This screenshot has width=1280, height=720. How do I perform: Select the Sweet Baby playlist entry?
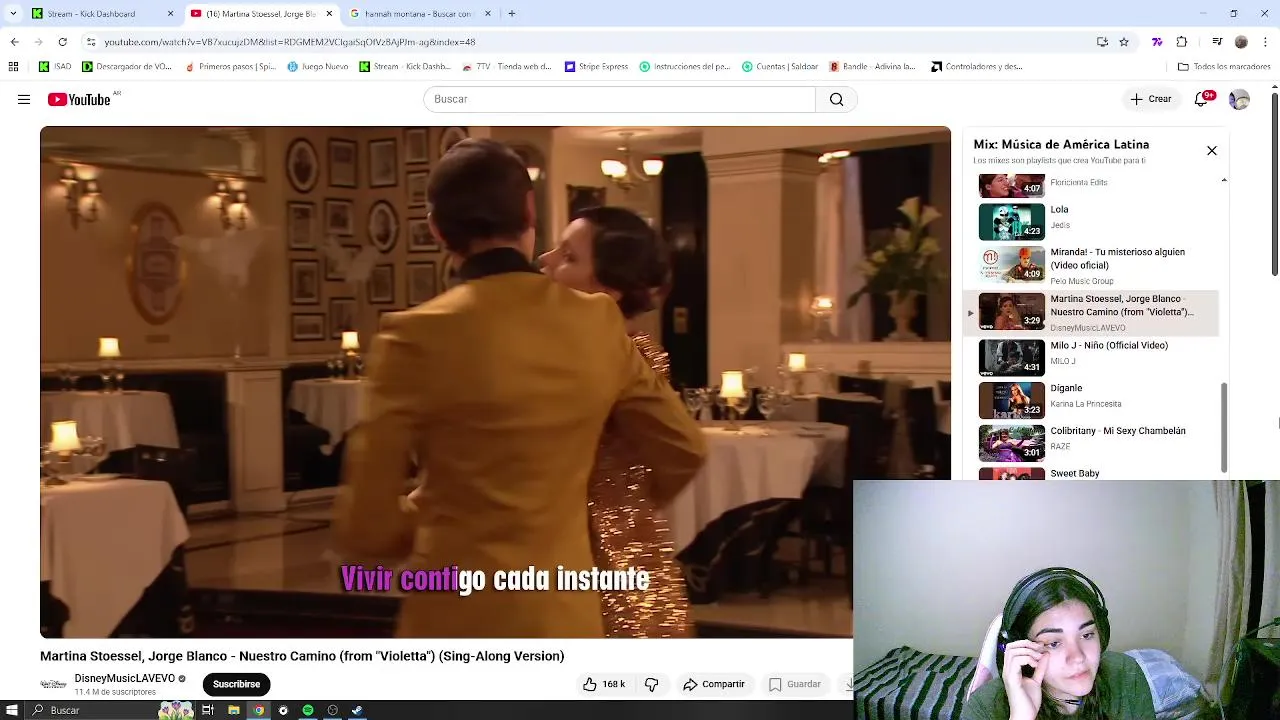(1091, 473)
